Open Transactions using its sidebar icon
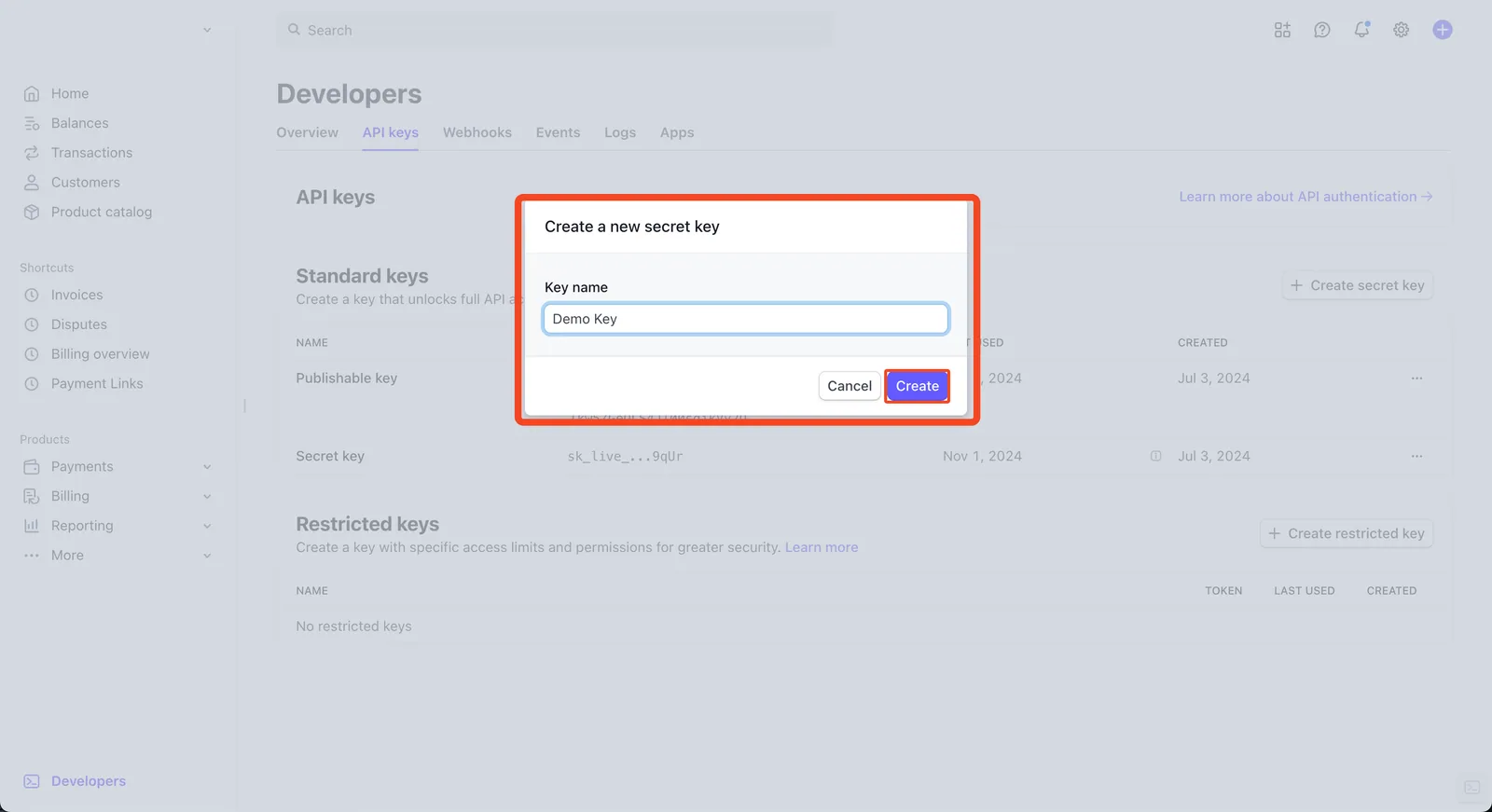 tap(32, 153)
